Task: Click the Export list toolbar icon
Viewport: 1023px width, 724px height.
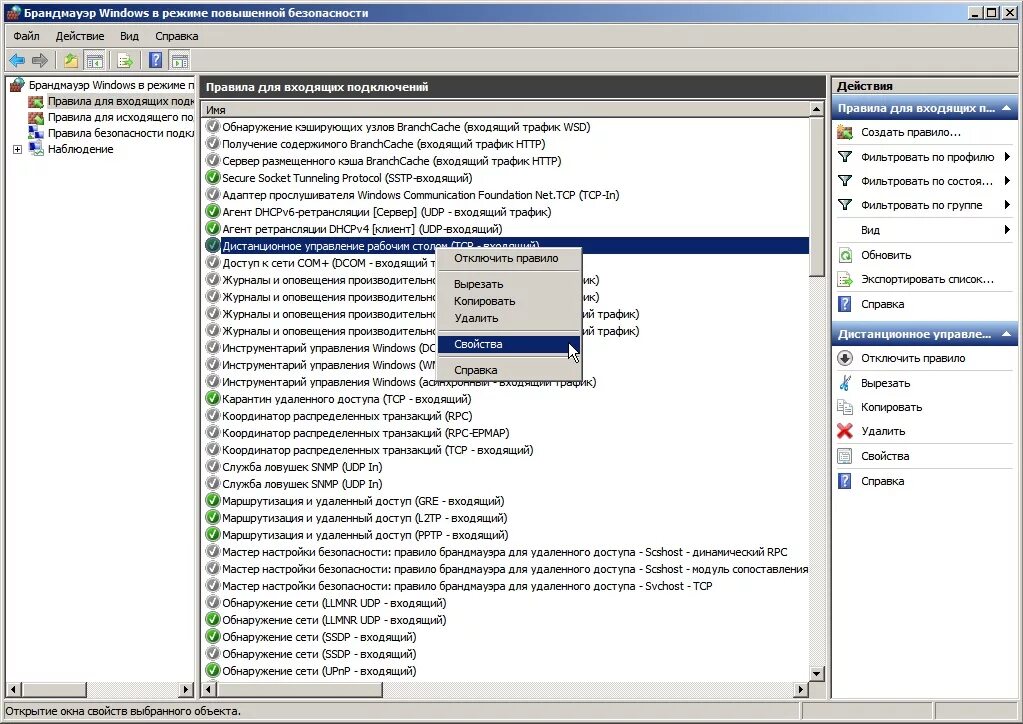Action: tap(125, 61)
